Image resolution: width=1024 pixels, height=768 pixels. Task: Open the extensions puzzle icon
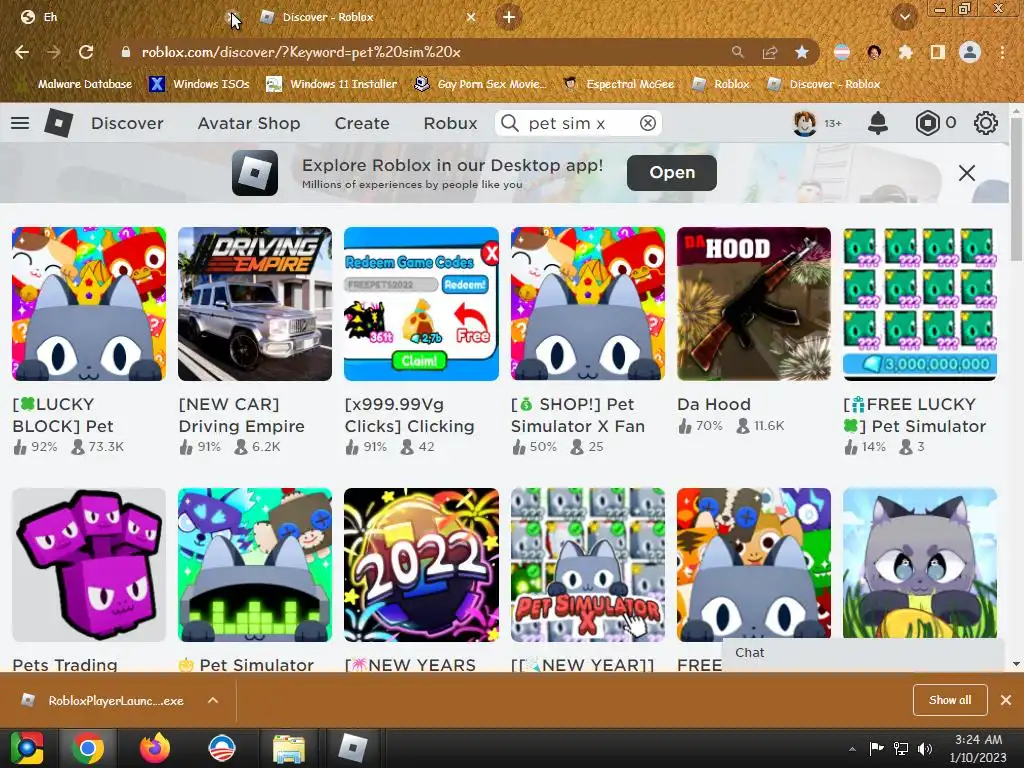[x=906, y=52]
